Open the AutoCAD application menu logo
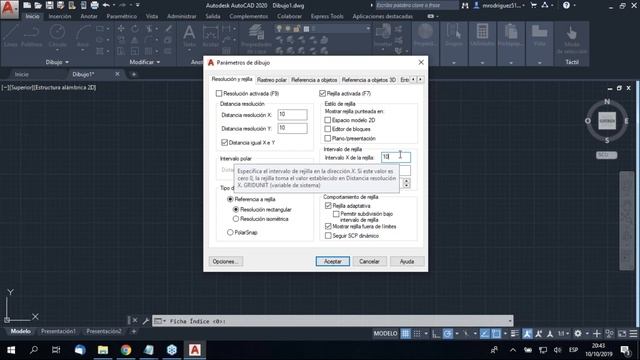The width and height of the screenshot is (640, 360). [9, 9]
